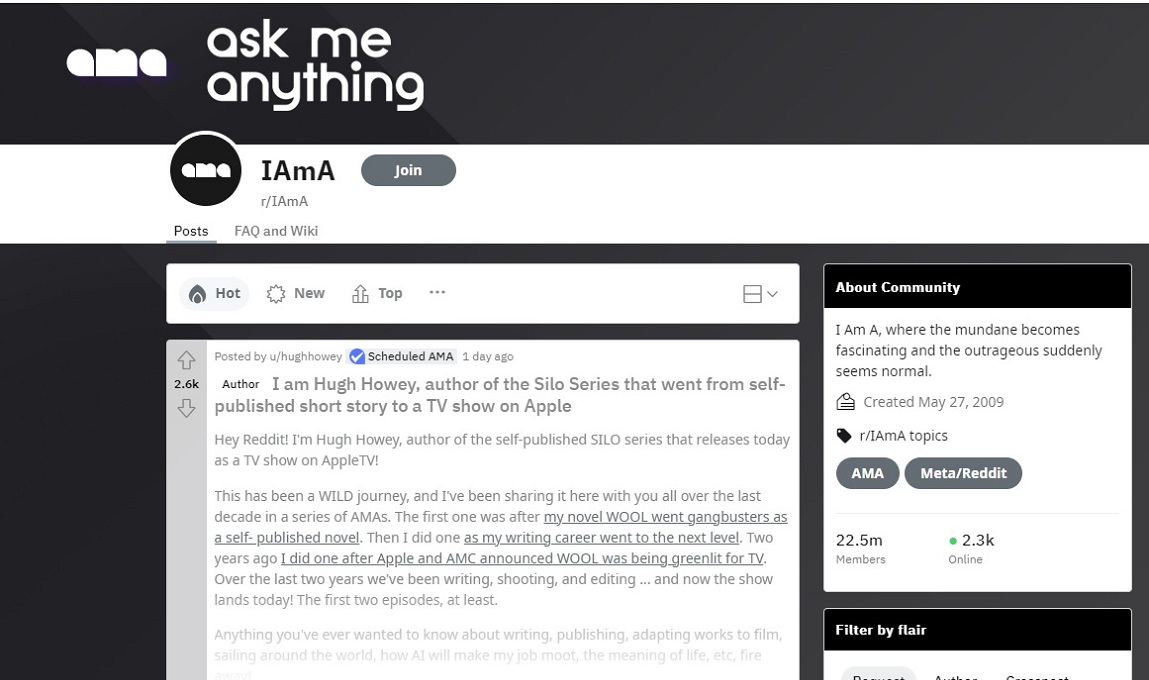Image resolution: width=1149 pixels, height=680 pixels.
Task: Toggle the Meta/Reddit flair filter
Action: click(963, 473)
